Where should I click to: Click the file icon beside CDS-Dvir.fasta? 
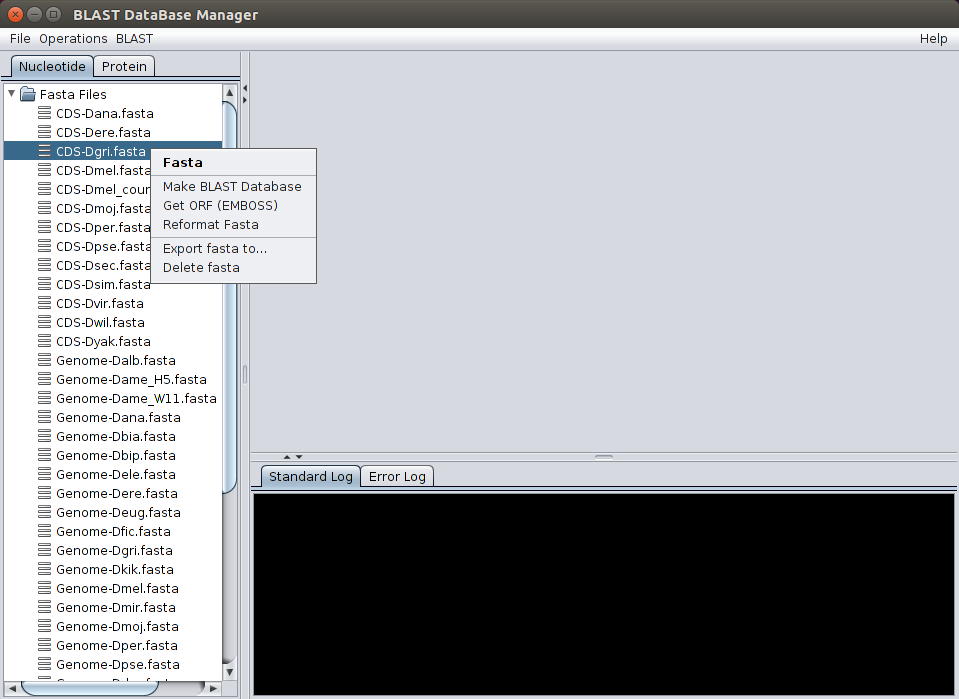(x=45, y=303)
